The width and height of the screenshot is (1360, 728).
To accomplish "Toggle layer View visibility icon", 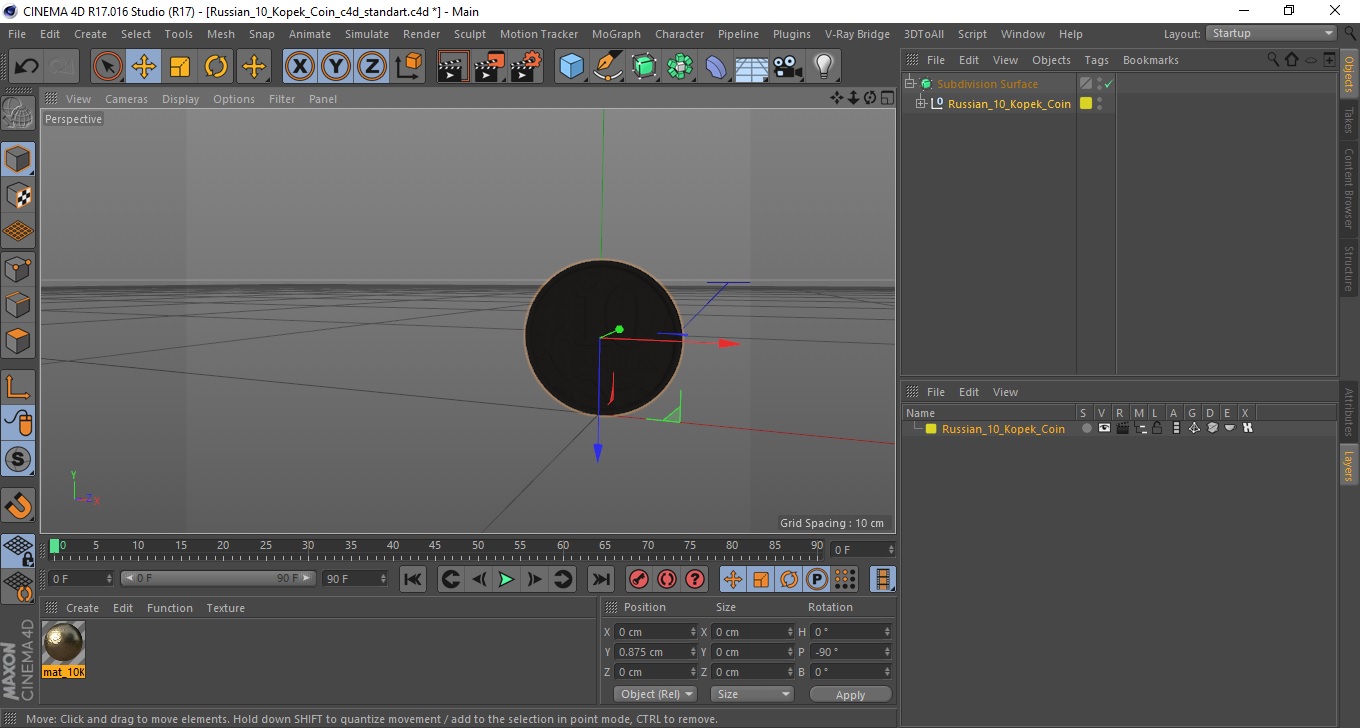I will (1104, 428).
